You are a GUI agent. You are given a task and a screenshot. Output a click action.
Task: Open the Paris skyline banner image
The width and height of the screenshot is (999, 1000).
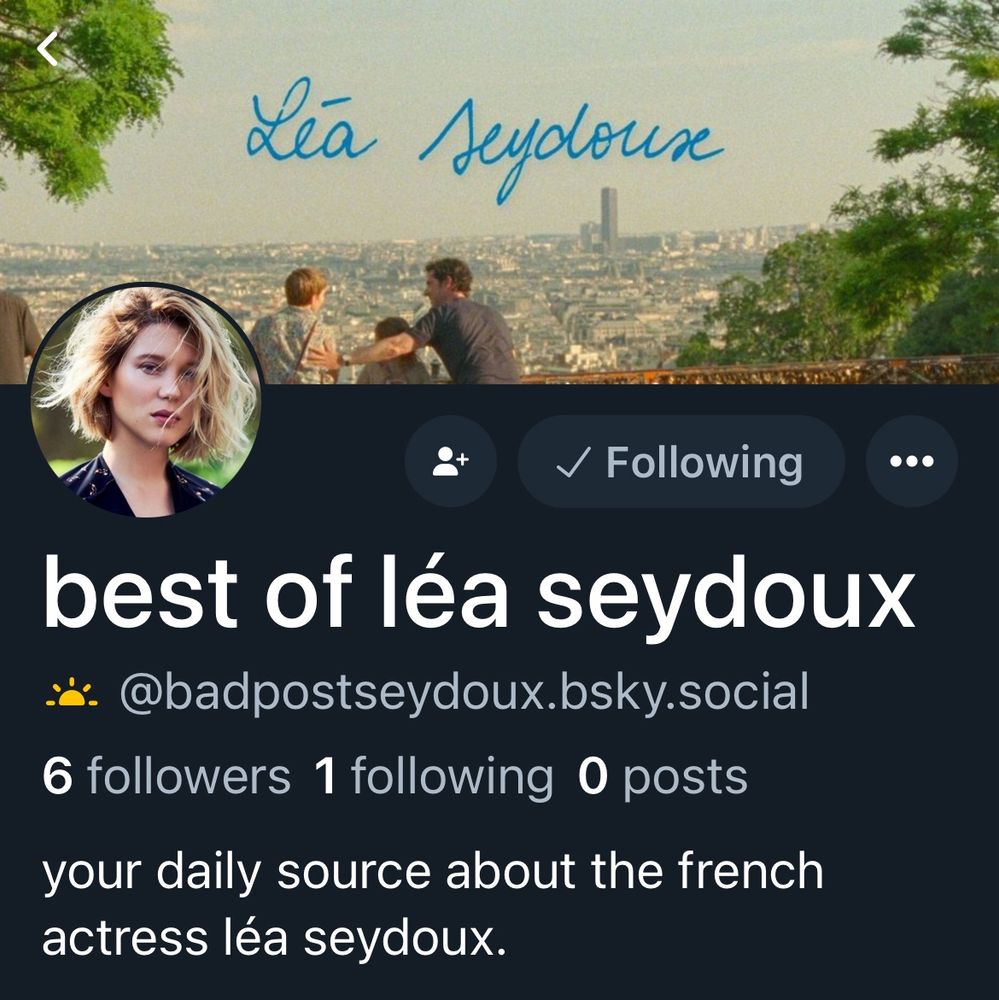click(500, 191)
